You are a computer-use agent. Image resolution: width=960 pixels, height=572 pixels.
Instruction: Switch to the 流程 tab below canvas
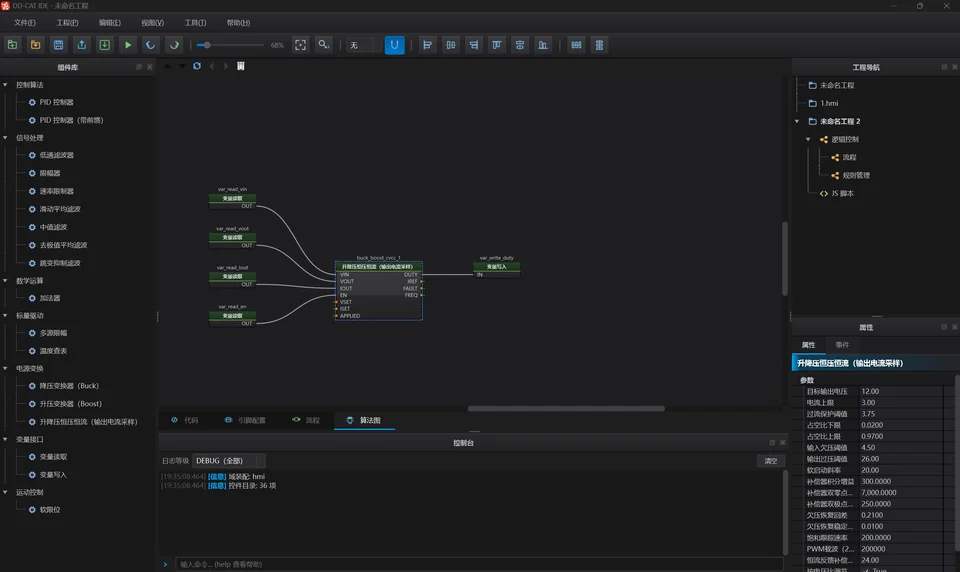point(306,420)
